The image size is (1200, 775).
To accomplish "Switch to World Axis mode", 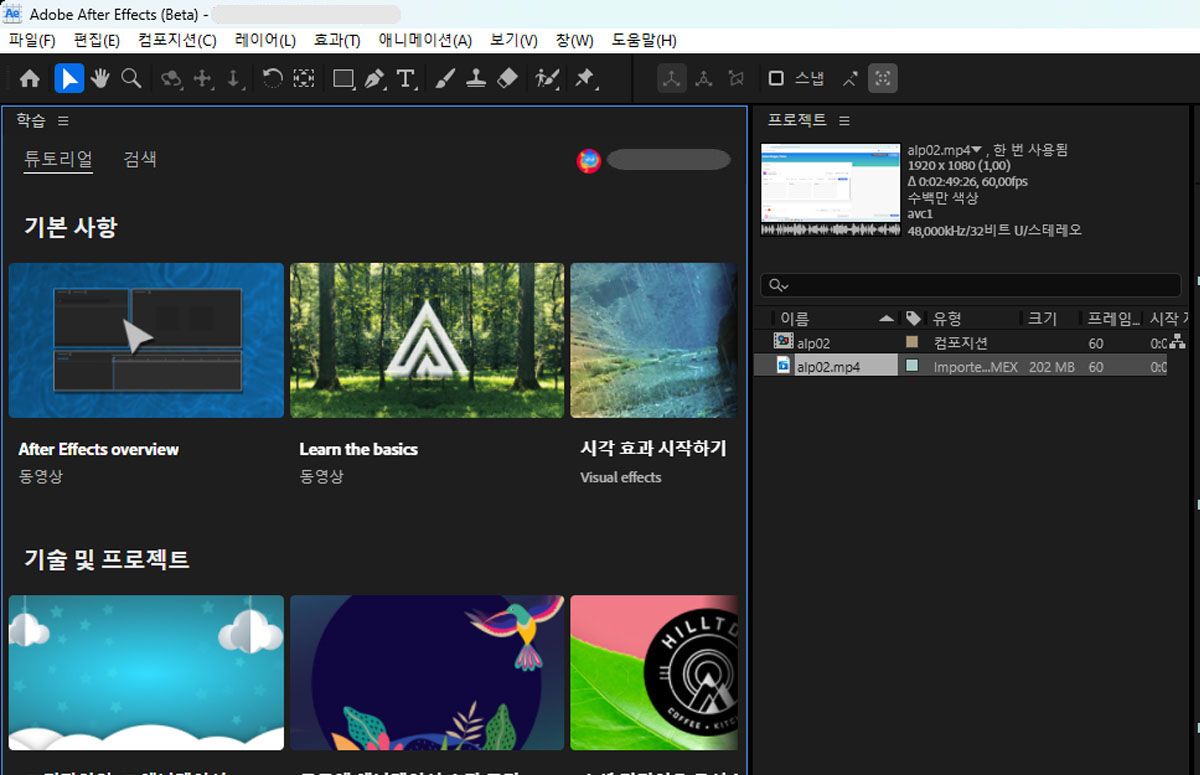I will (704, 78).
